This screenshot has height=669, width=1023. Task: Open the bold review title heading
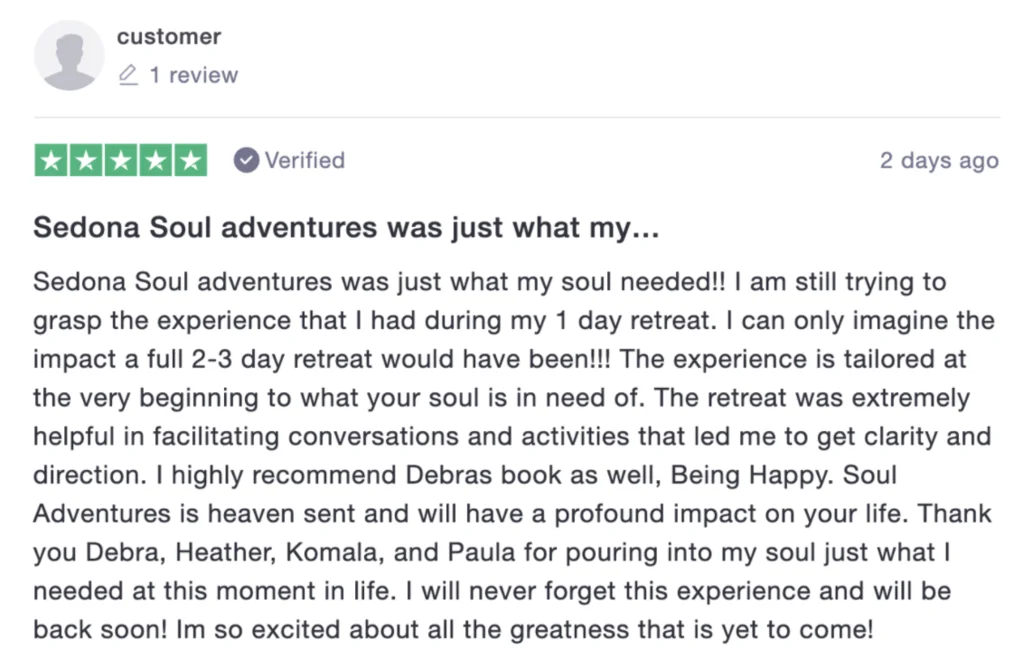coord(346,228)
